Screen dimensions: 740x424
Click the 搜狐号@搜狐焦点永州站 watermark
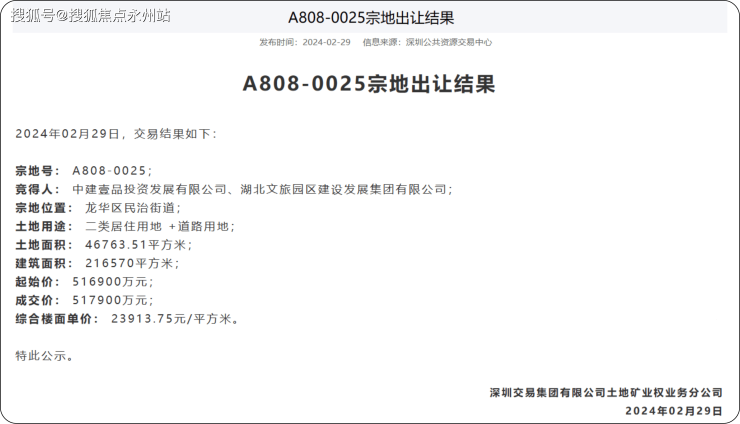point(91,15)
